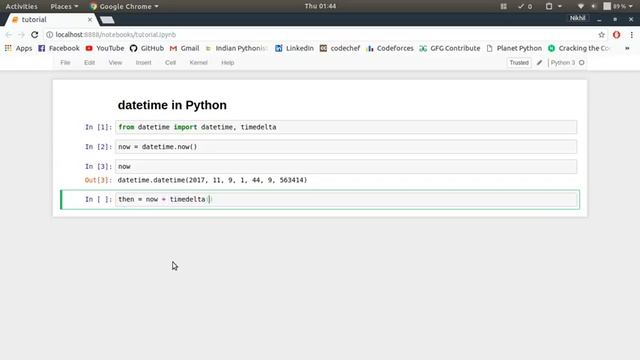Open the Opera extension icon
Image resolution: width=640 pixels, height=360 pixels.
(x=616, y=35)
